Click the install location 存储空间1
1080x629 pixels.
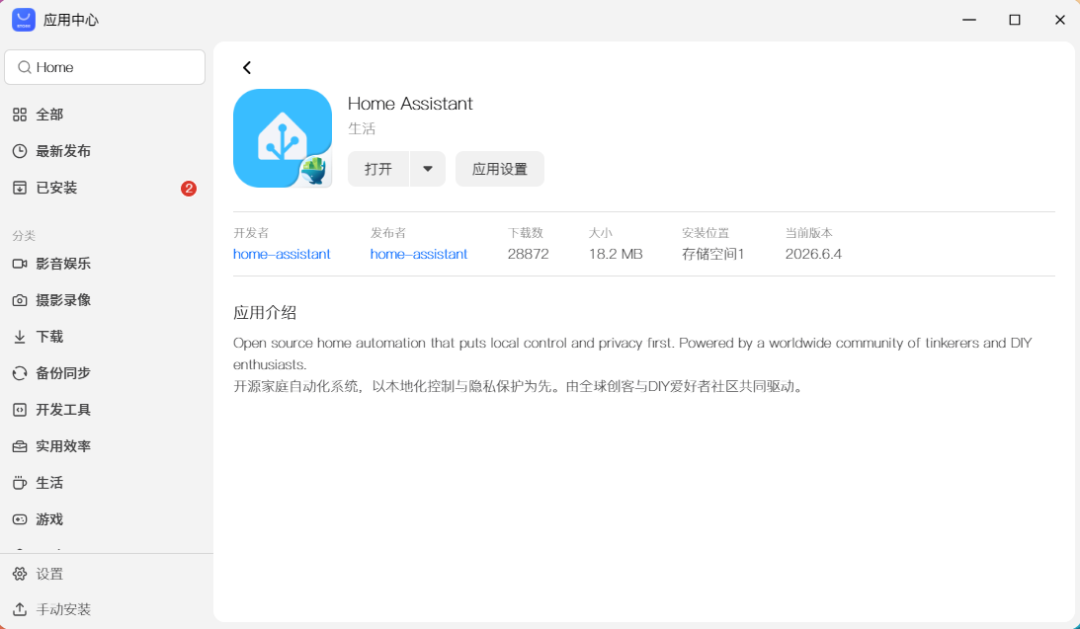(x=713, y=254)
